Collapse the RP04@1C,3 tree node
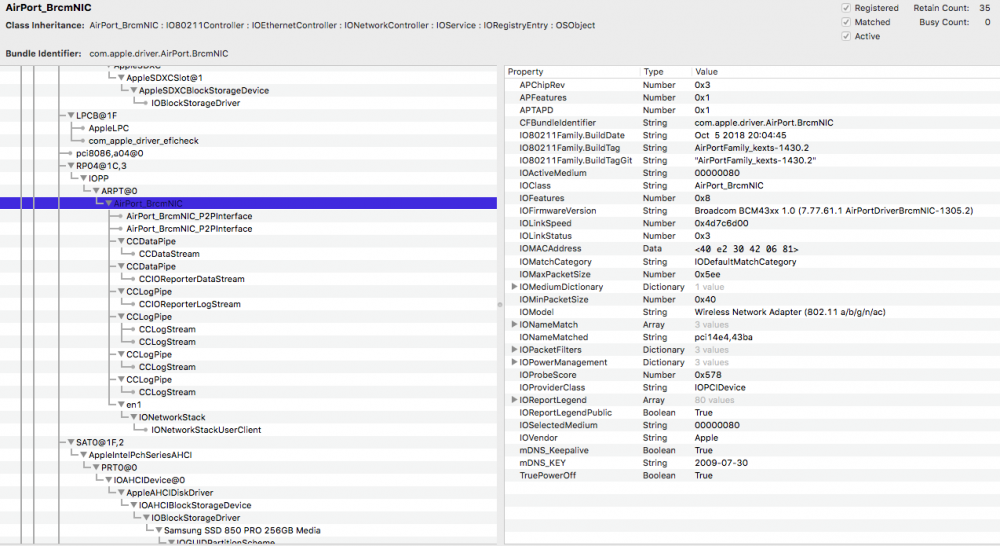 (71, 166)
